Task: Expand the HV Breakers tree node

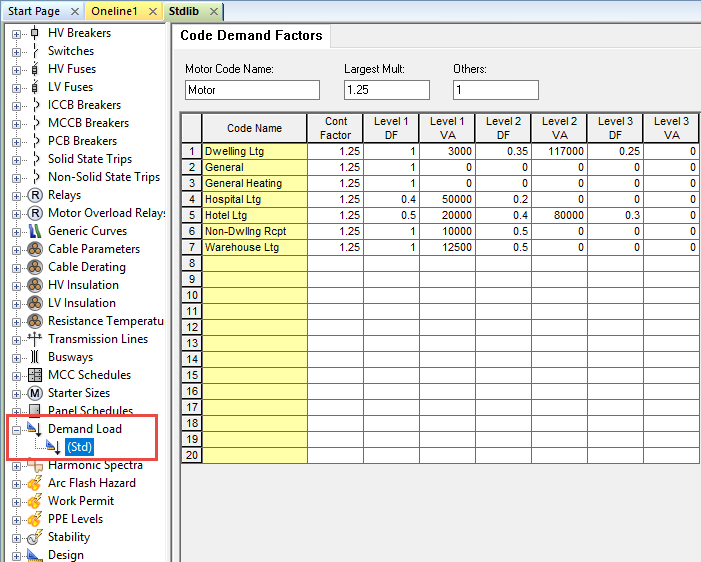Action: [16, 33]
